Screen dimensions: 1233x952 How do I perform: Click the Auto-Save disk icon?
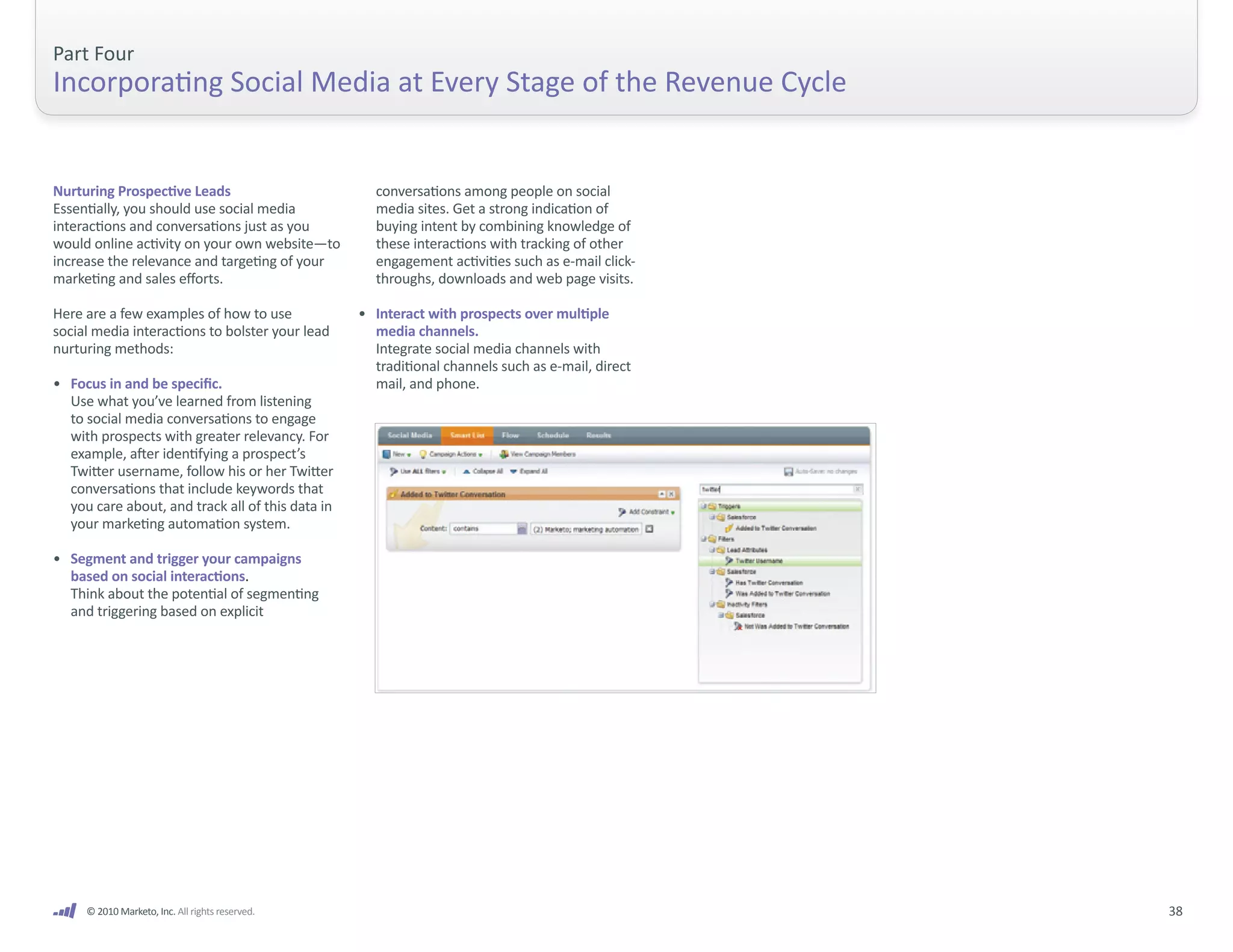[x=788, y=471]
